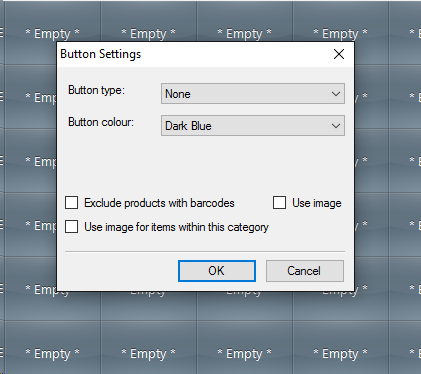
Task: Dismiss the dialog using the Cancel button
Action: (x=305, y=271)
